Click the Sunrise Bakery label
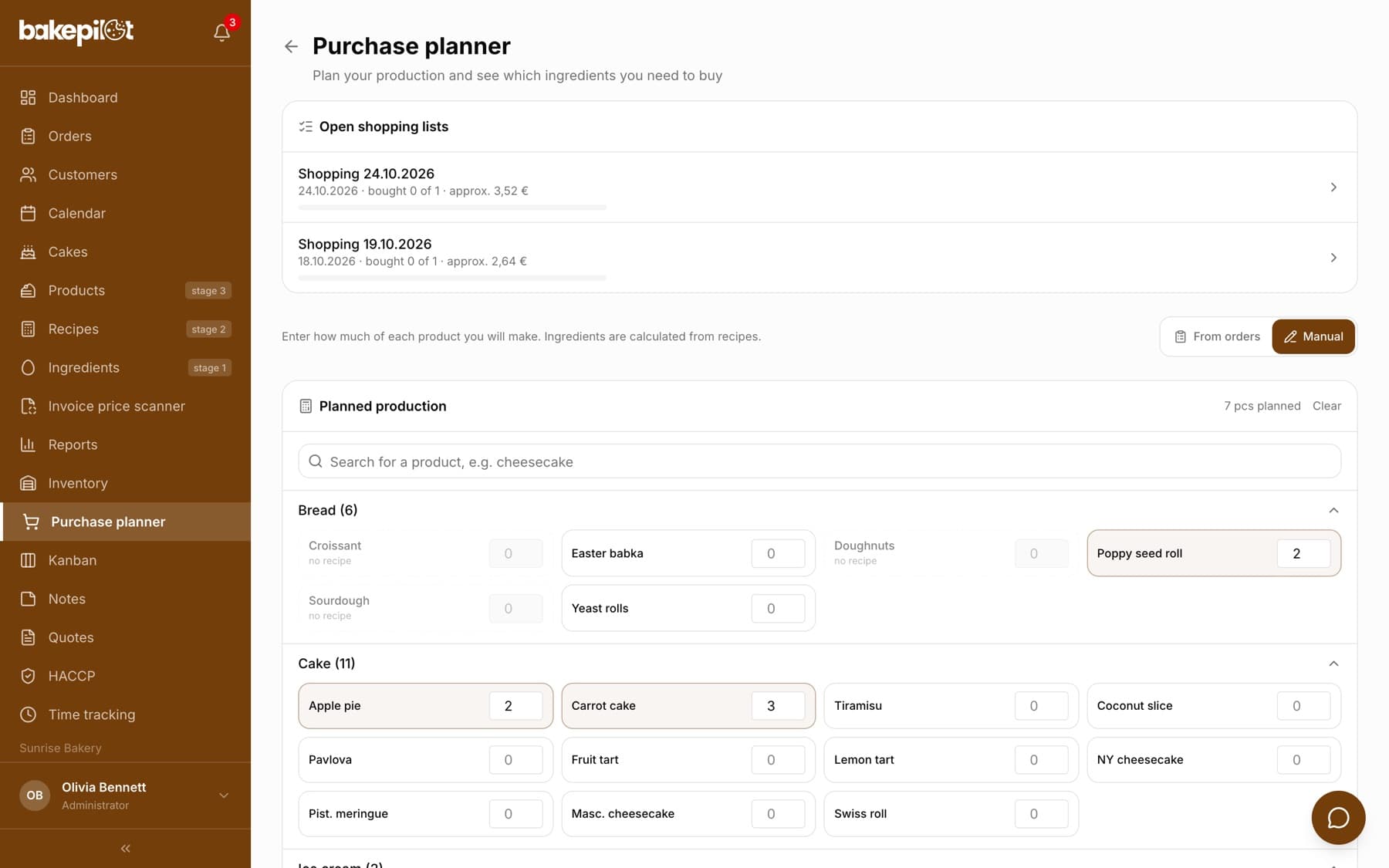This screenshot has height=868, width=1389. 60,748
